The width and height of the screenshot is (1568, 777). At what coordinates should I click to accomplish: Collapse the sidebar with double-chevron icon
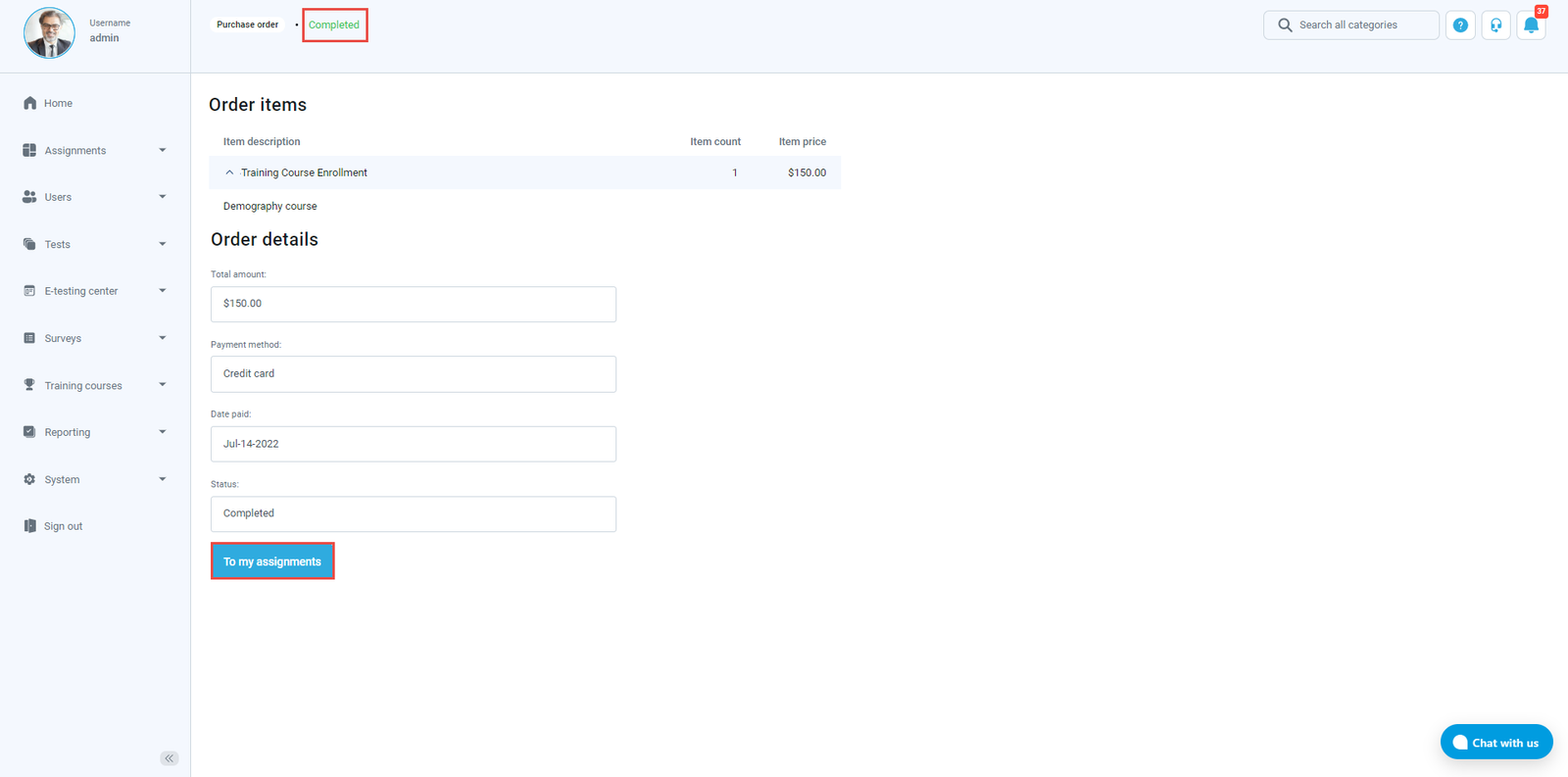click(x=169, y=758)
